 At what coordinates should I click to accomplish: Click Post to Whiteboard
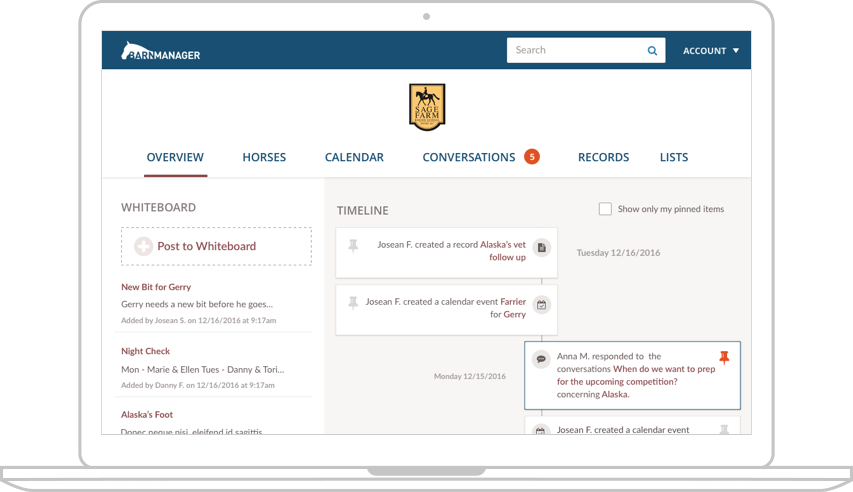(x=217, y=247)
